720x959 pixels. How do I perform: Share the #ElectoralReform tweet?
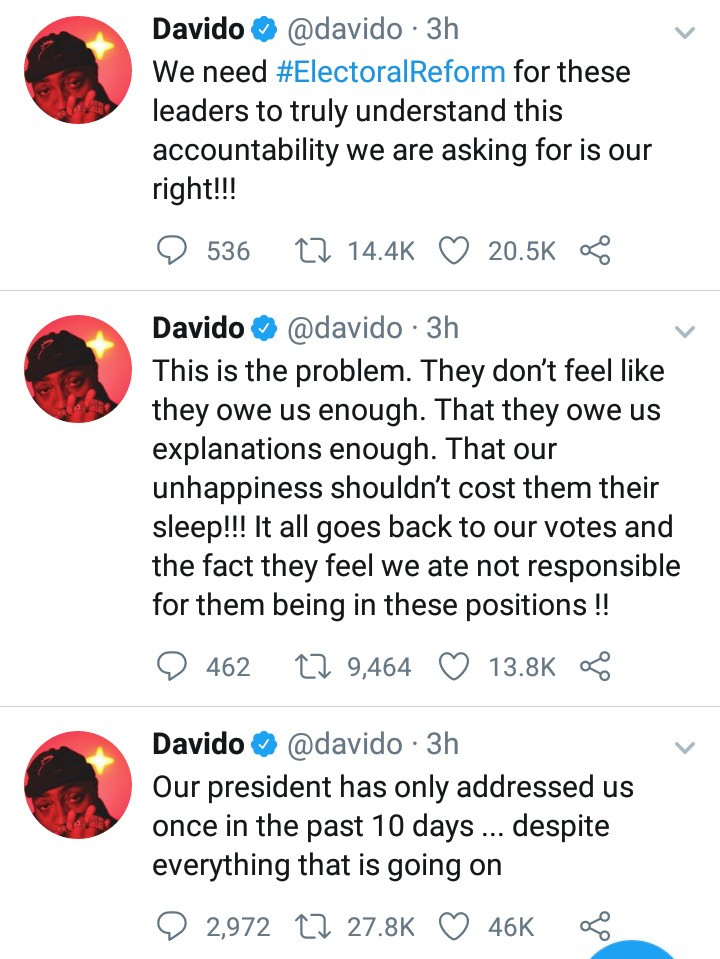(595, 250)
